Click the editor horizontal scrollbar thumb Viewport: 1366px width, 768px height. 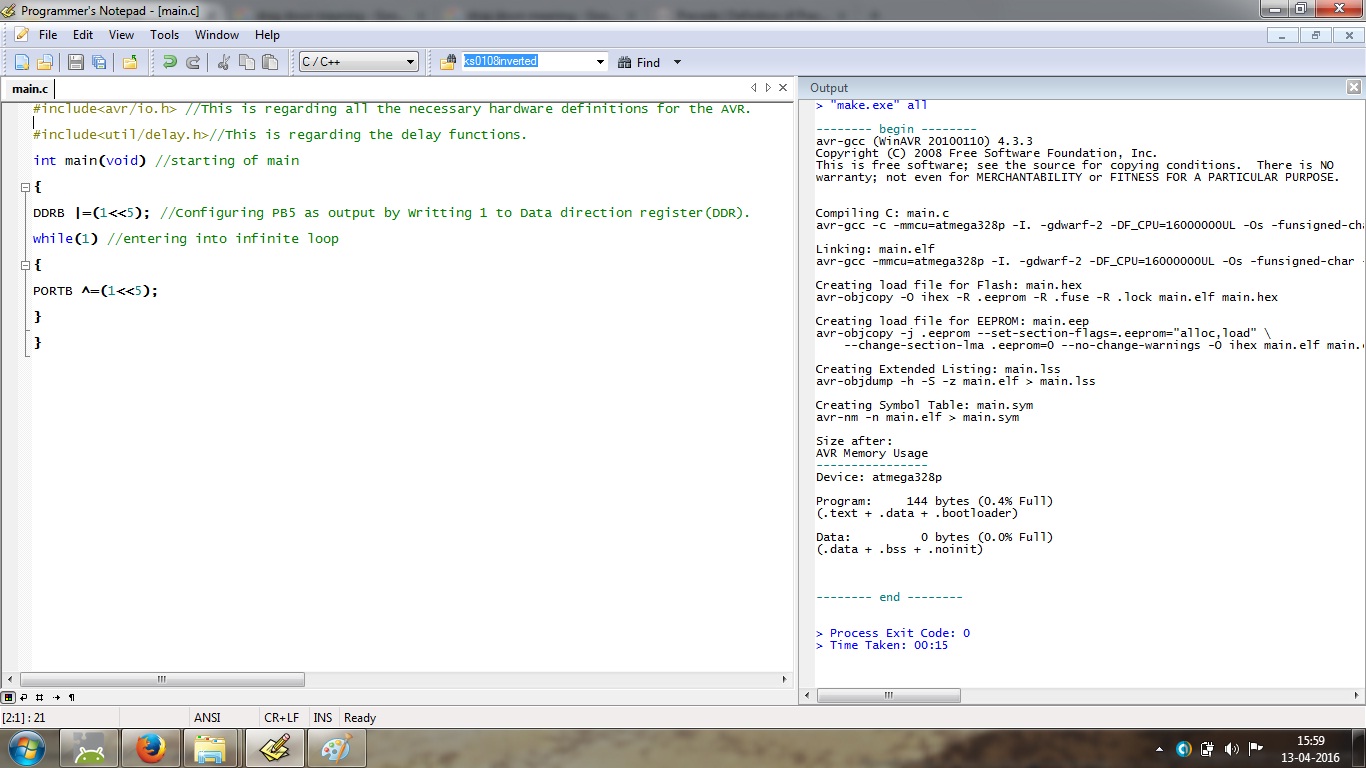pos(161,679)
